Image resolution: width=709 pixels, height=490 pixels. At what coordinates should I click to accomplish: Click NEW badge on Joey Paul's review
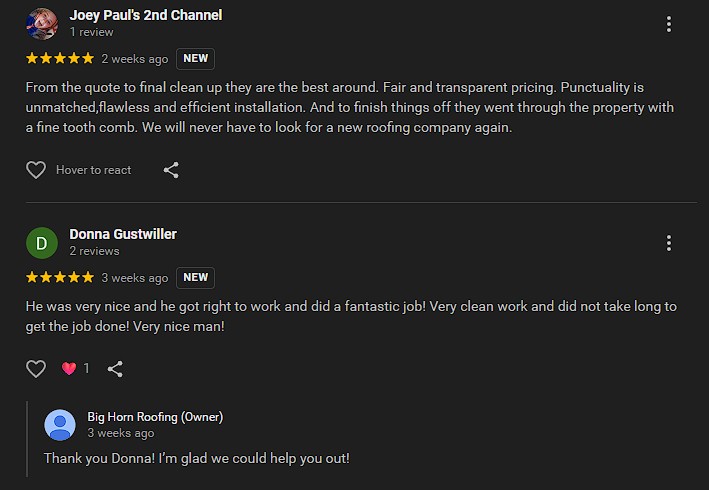(x=195, y=59)
